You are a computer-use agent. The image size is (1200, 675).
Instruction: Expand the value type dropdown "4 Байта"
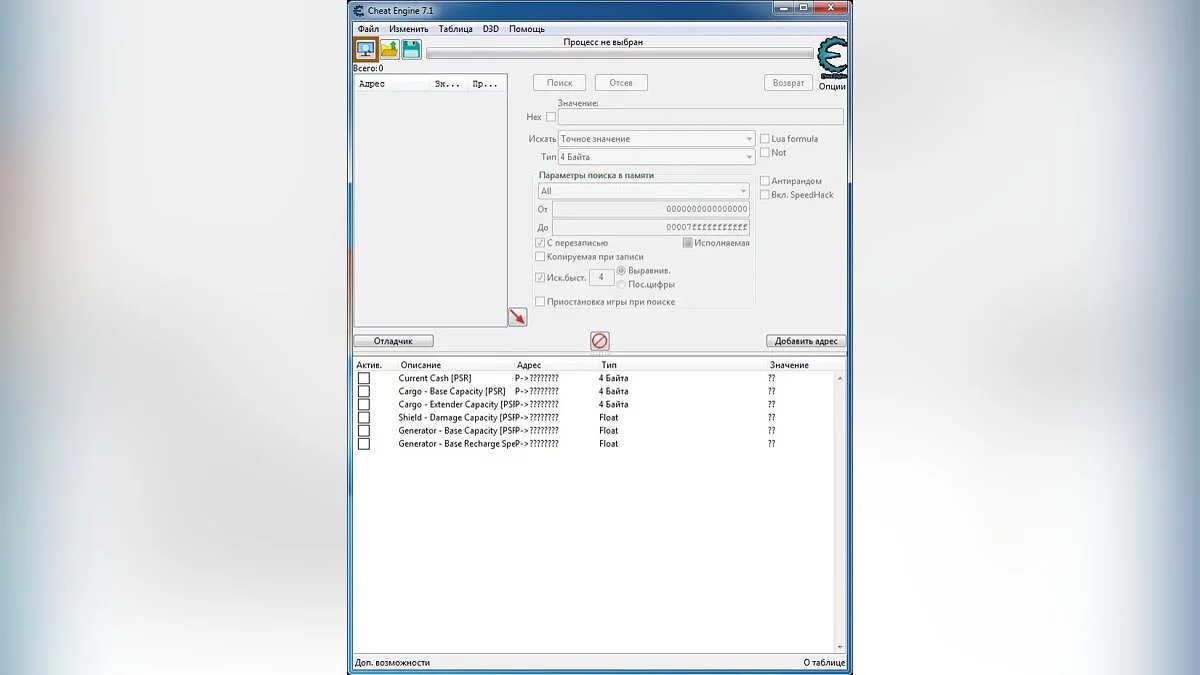tap(656, 157)
